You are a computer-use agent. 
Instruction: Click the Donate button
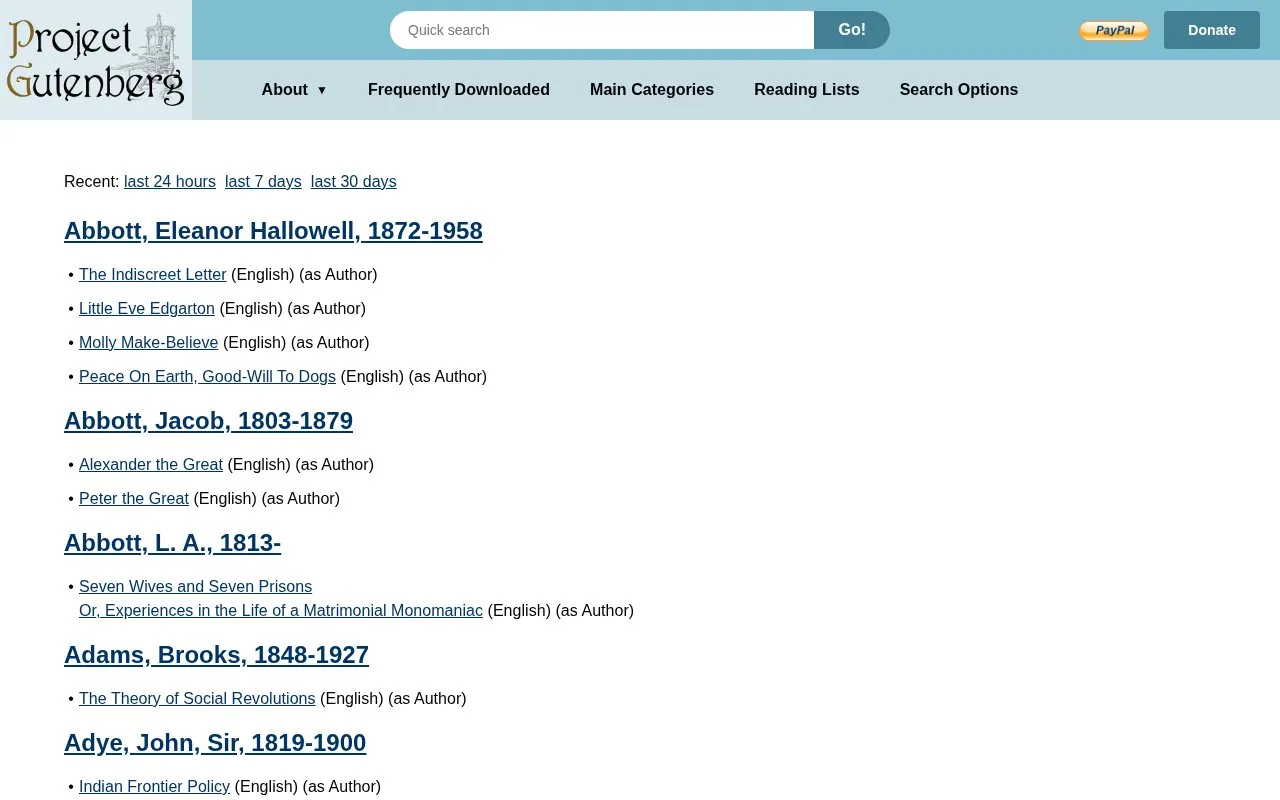pos(1212,30)
